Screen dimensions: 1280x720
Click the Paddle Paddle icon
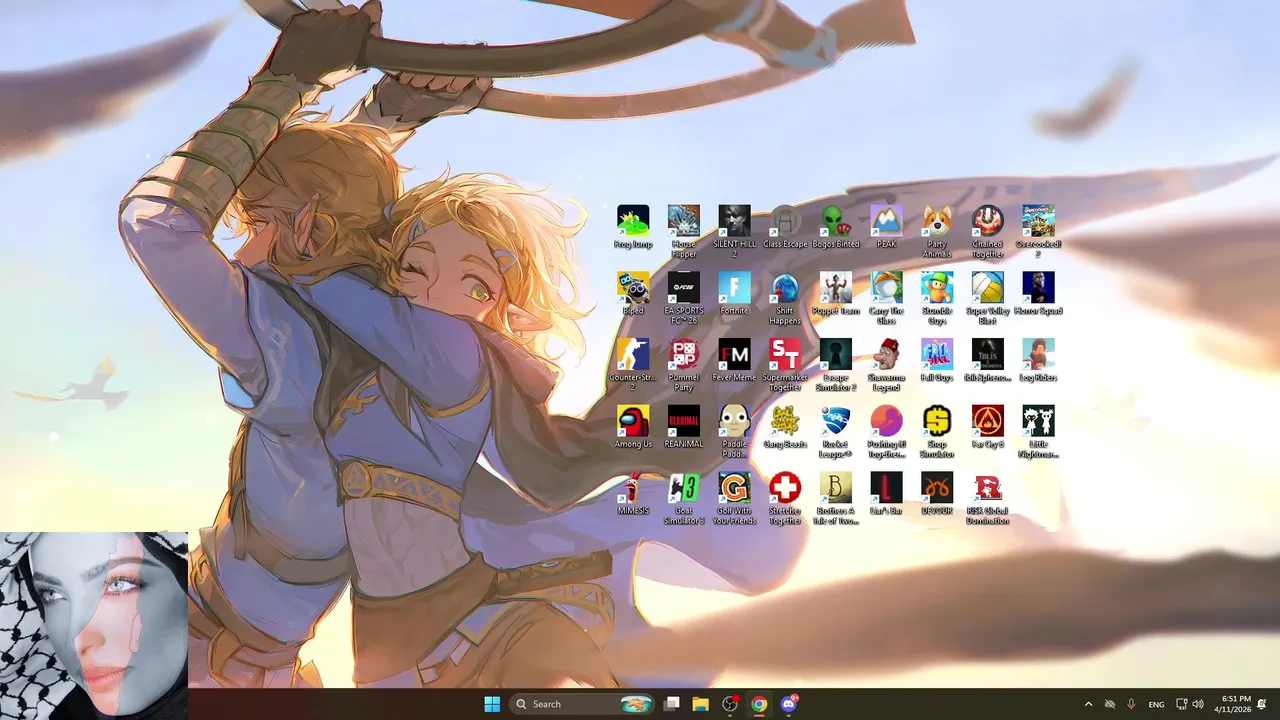tap(735, 432)
